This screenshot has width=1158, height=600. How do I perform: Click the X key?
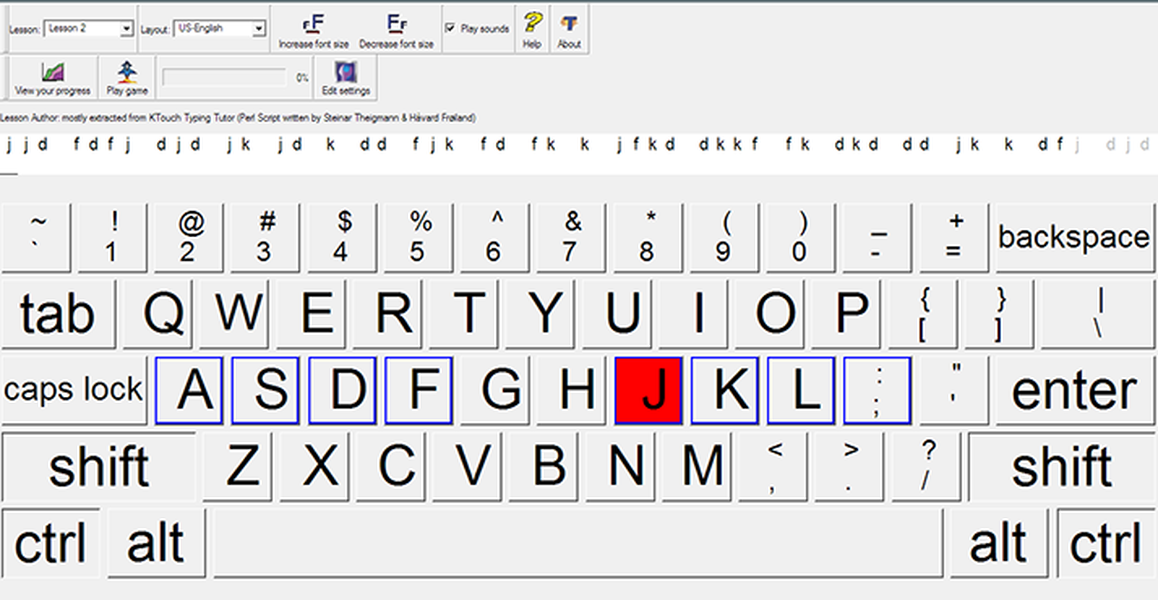click(x=314, y=467)
